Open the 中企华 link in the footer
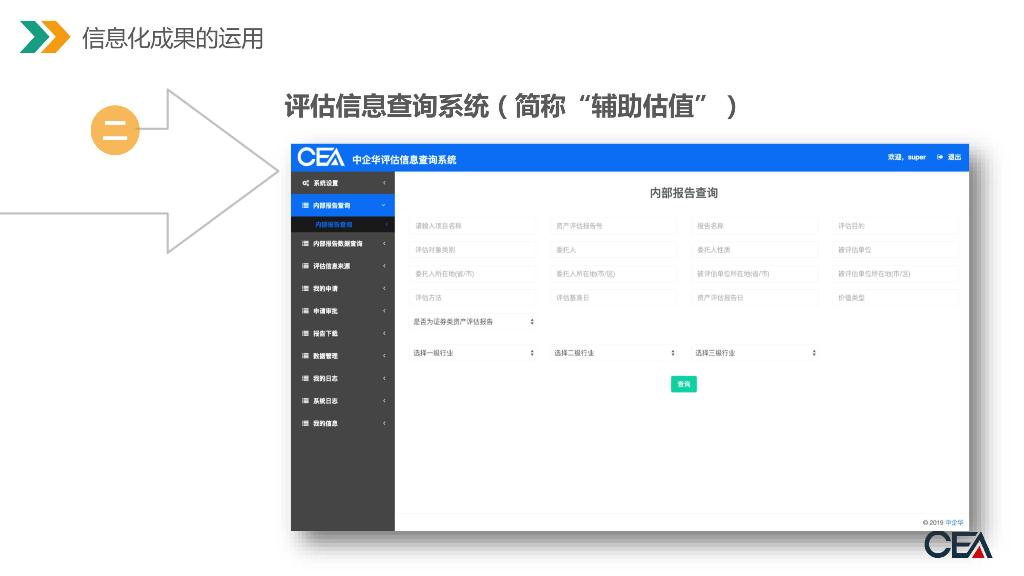Image resolution: width=1024 pixels, height=576 pixels. tap(954, 522)
